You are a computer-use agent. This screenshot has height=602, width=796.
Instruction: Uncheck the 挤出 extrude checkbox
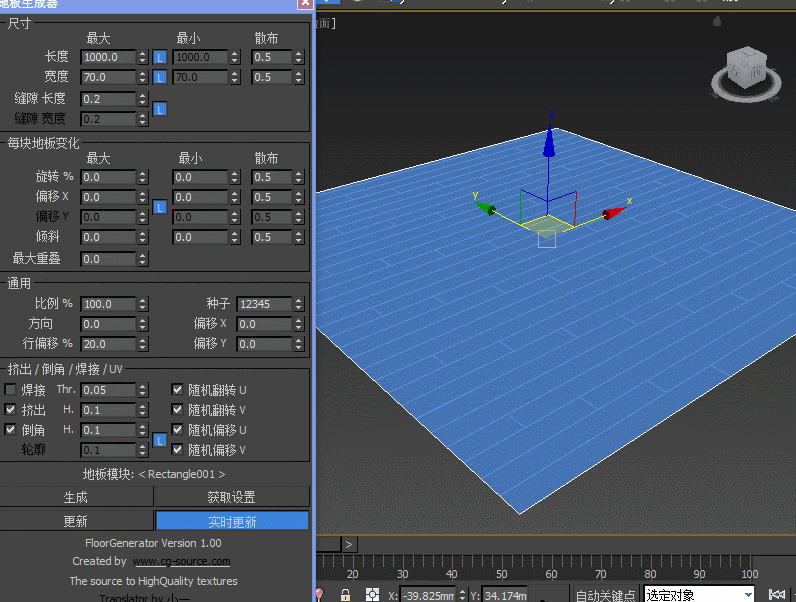click(x=11, y=410)
